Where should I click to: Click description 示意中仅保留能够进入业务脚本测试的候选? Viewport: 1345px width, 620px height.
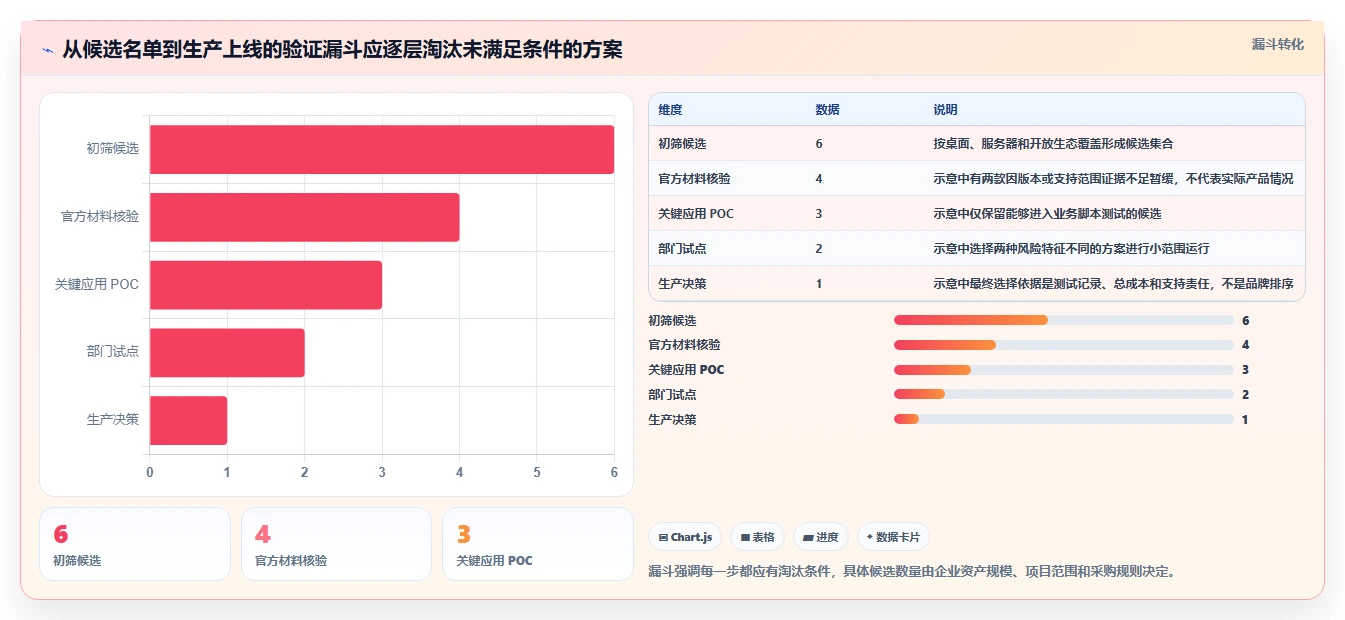point(1047,214)
